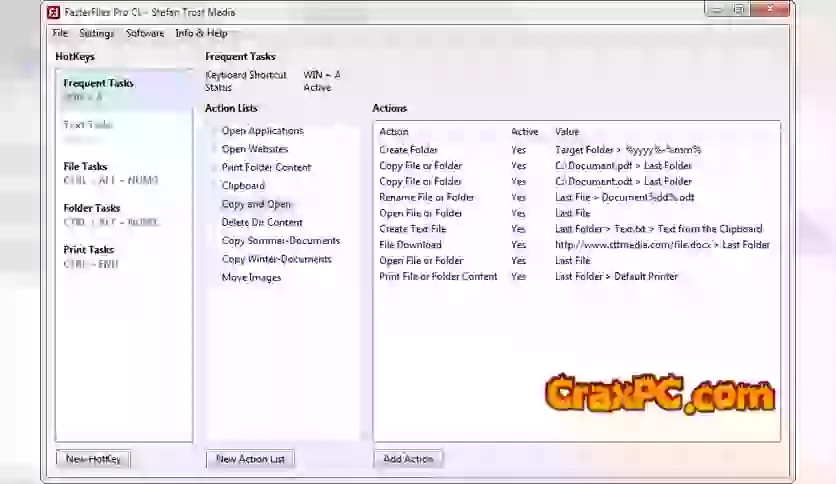This screenshot has height=484, width=836.
Task: Click the Last File > Document3 value
Action: pos(624,197)
